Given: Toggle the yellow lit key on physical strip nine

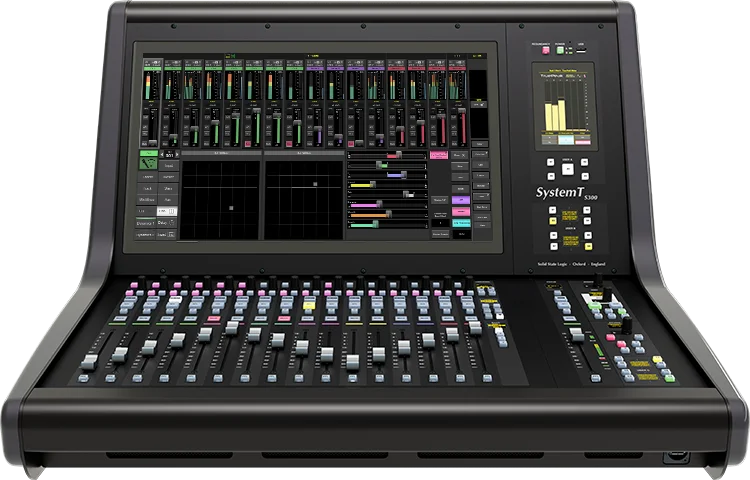Looking at the screenshot, I should coord(309,305).
